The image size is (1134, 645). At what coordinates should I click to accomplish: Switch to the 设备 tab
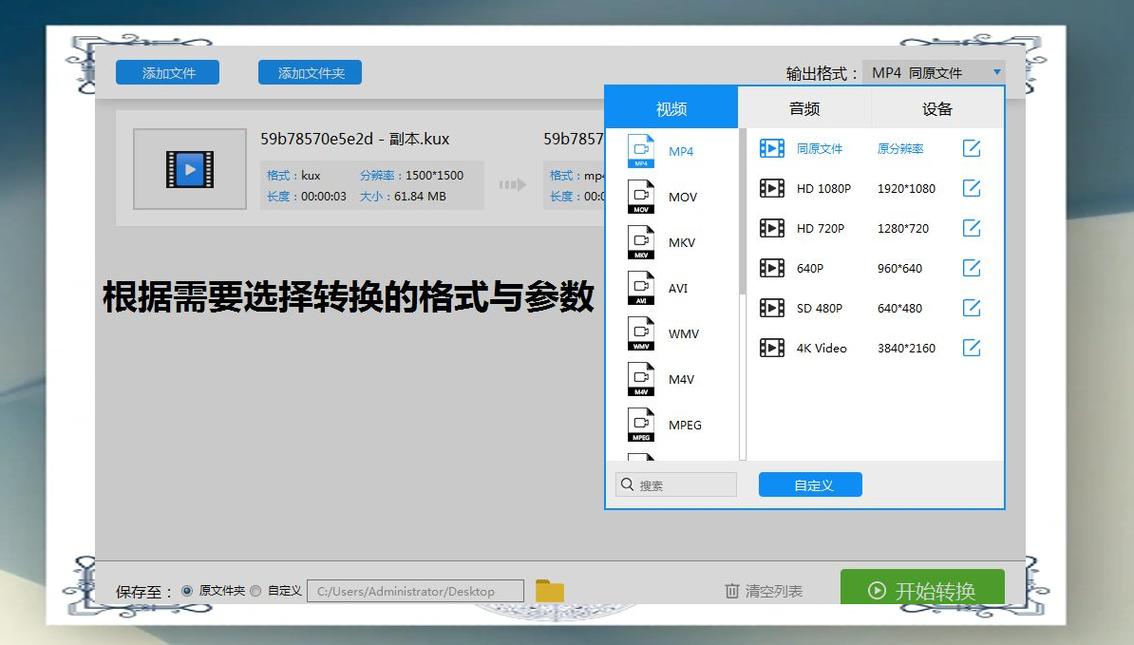[936, 108]
